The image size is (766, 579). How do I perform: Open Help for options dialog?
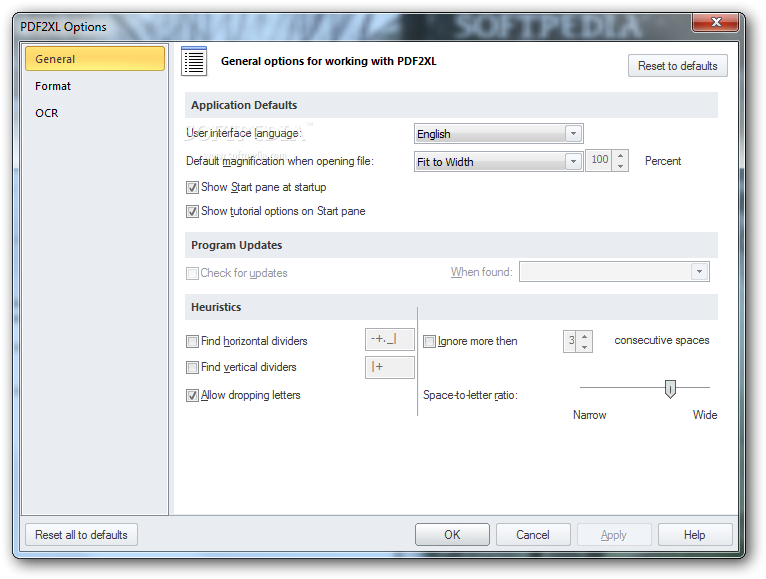point(695,535)
